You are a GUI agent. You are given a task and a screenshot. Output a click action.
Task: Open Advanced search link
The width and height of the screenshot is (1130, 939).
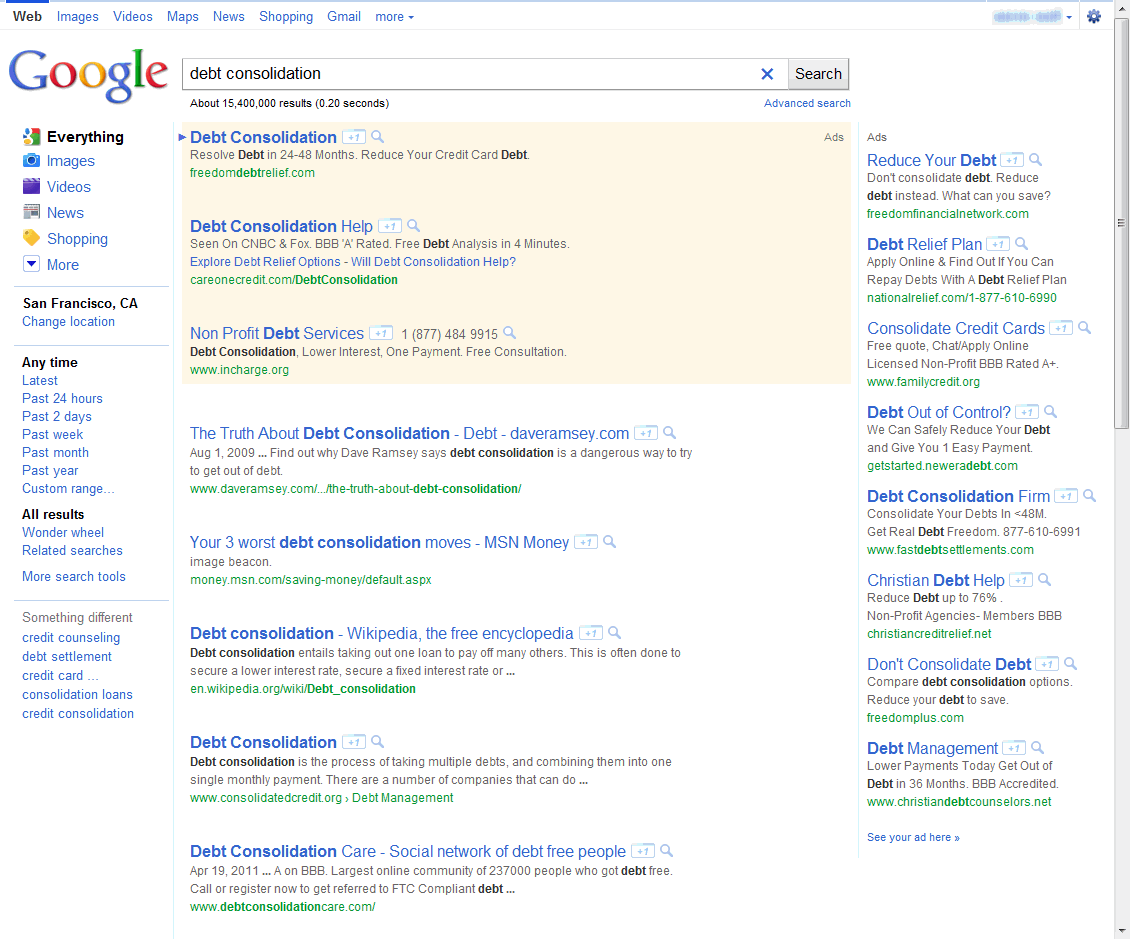[807, 103]
